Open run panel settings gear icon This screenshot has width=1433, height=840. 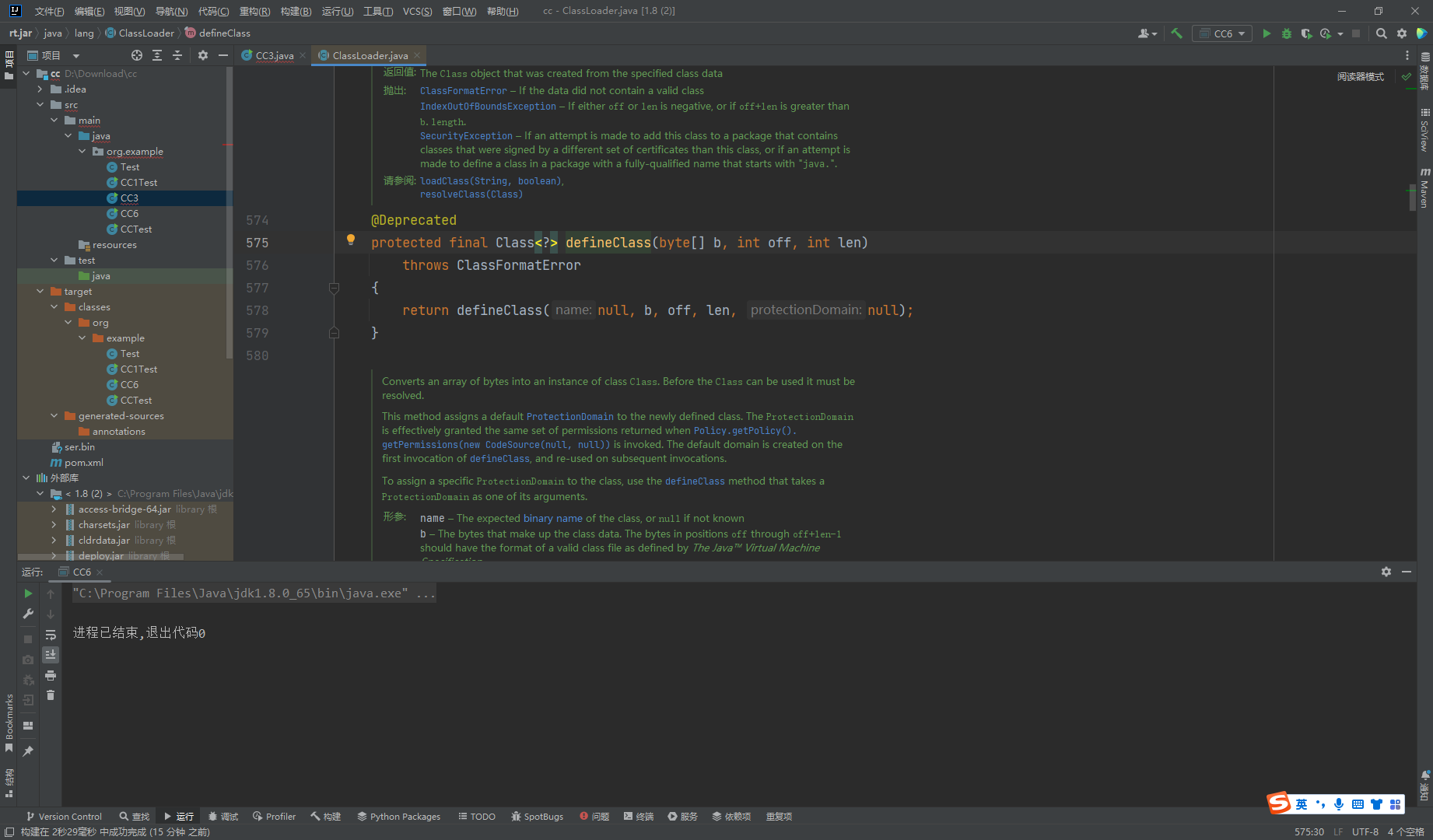pyautogui.click(x=1386, y=572)
